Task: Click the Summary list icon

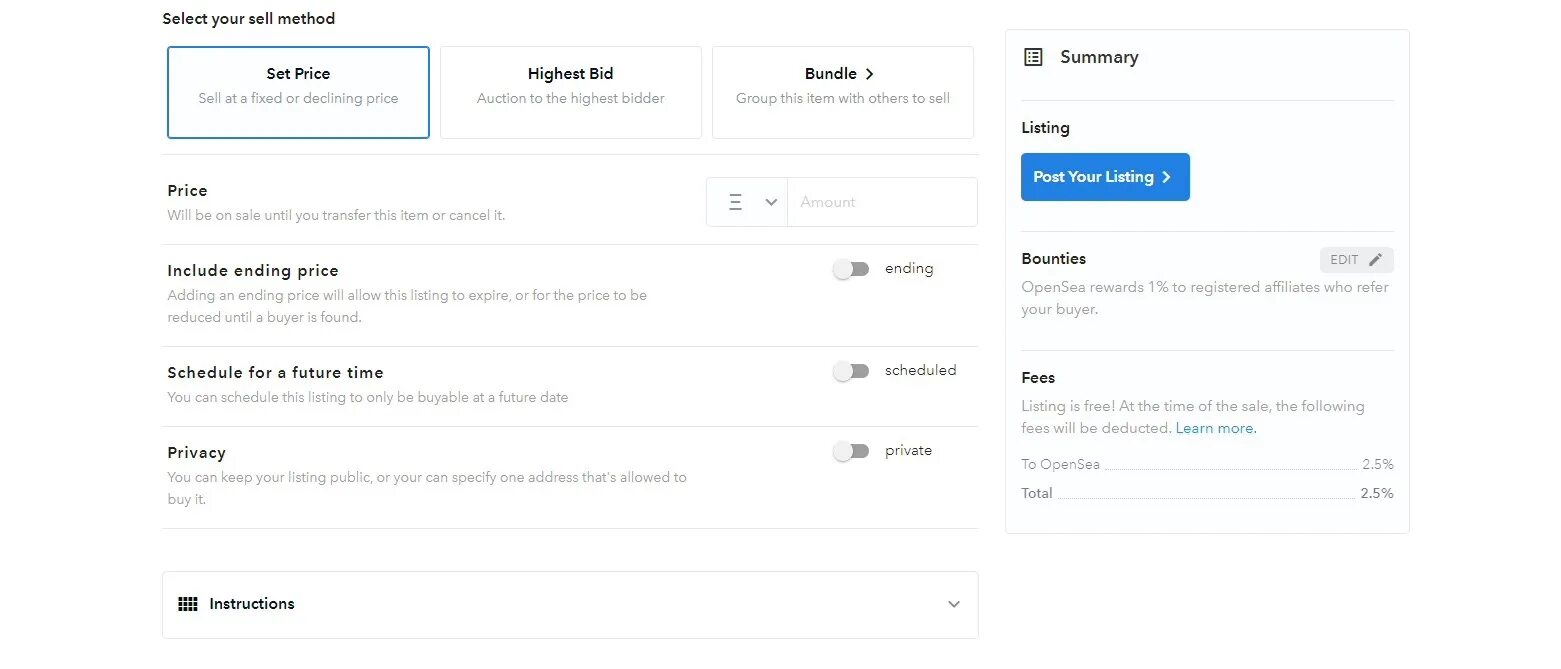Action: (x=1033, y=58)
